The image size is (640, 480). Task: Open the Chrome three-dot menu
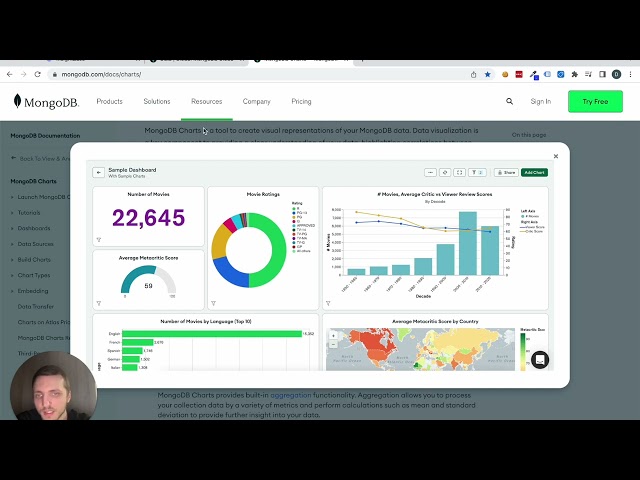pyautogui.click(x=631, y=74)
